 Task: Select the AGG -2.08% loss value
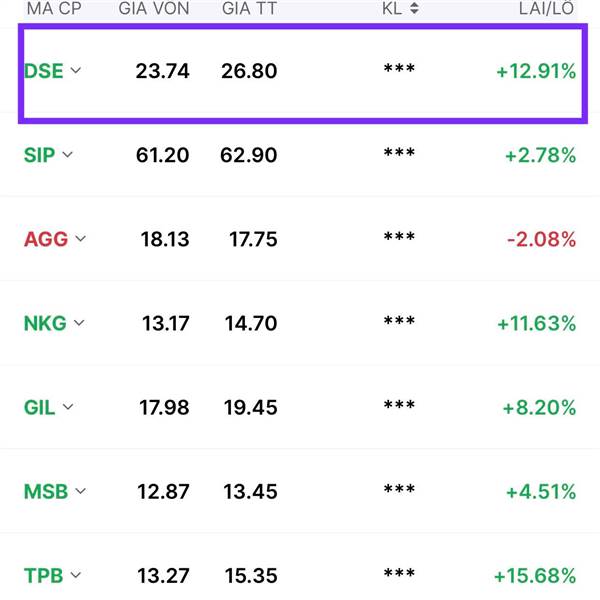541,240
